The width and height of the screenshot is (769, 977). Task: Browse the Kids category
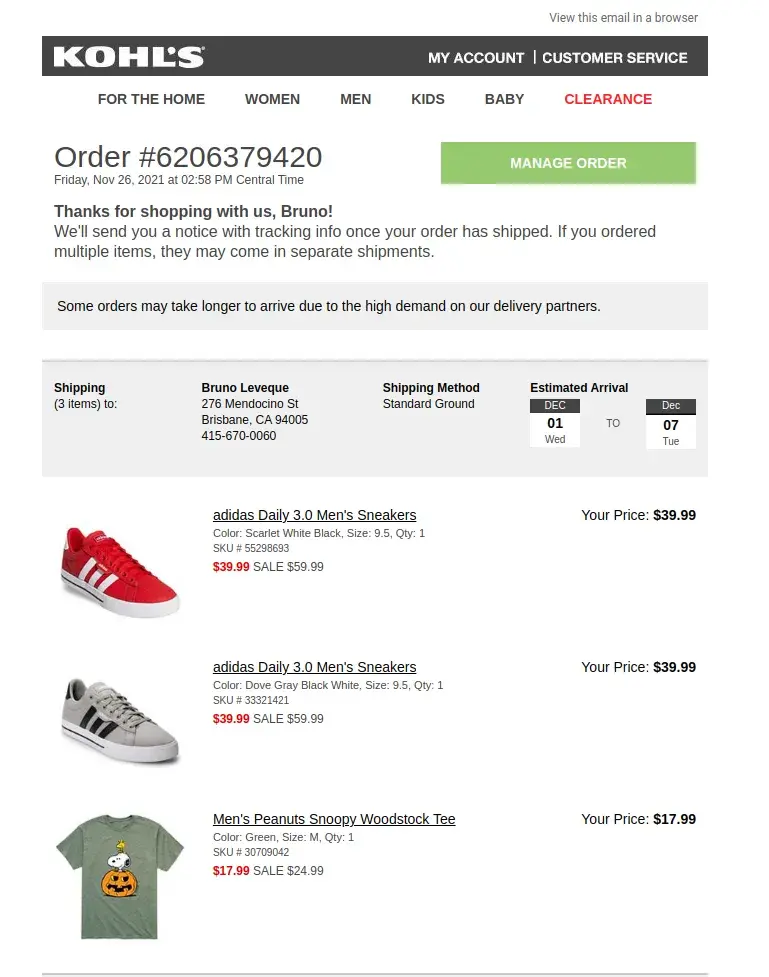428,99
